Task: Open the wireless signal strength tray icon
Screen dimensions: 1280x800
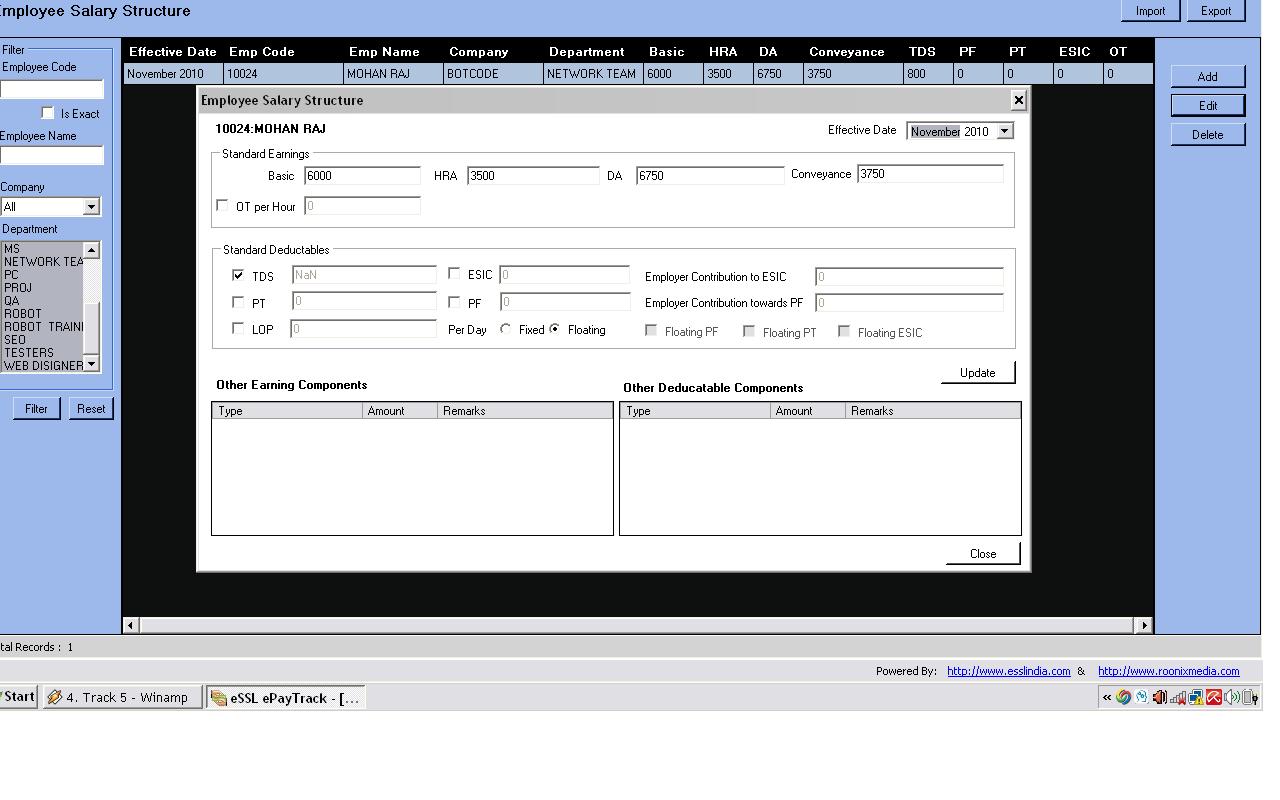Action: coord(1178,697)
